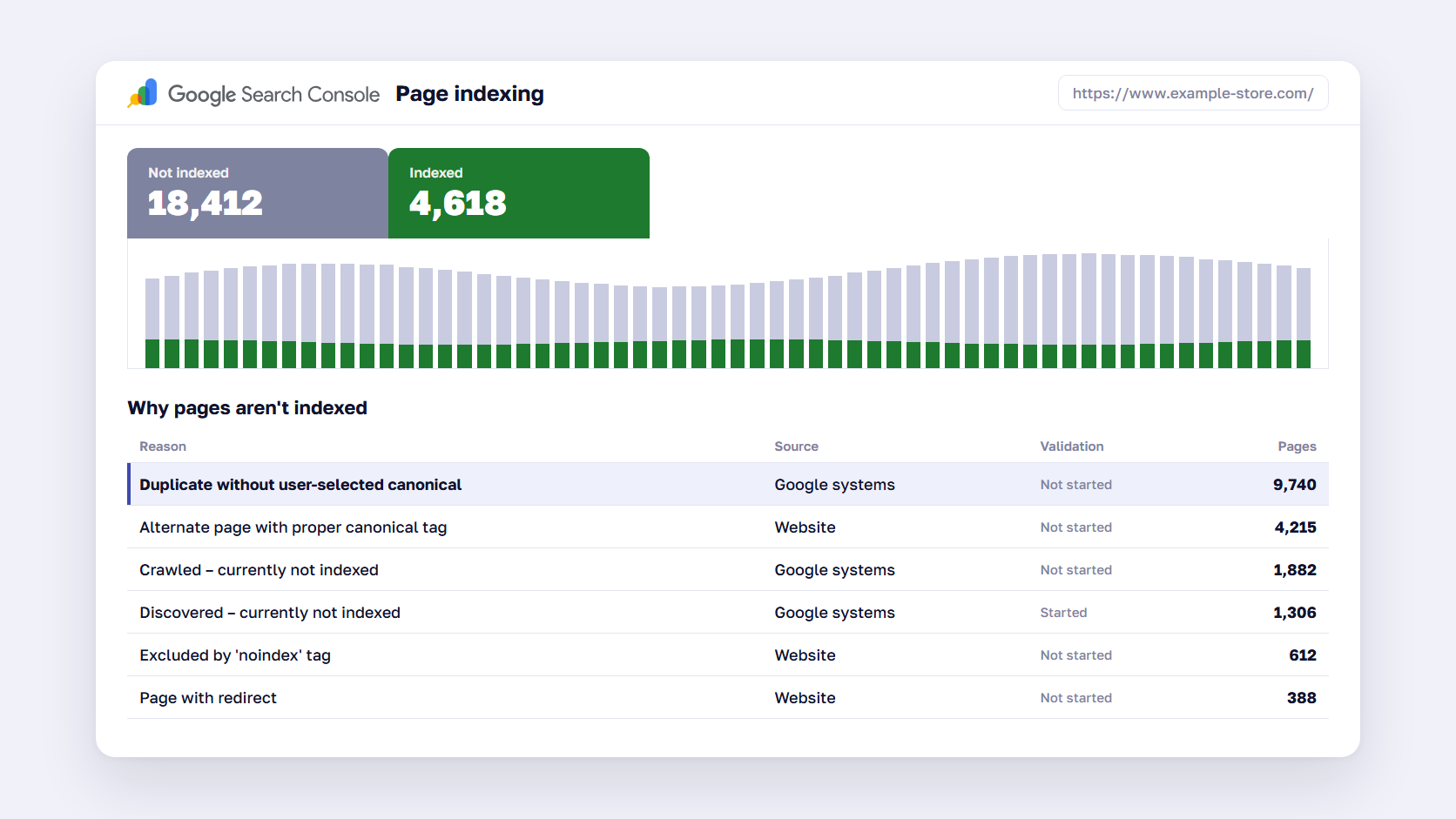The height and width of the screenshot is (819, 1456).
Task: Click the Page indexing title
Action: click(469, 94)
